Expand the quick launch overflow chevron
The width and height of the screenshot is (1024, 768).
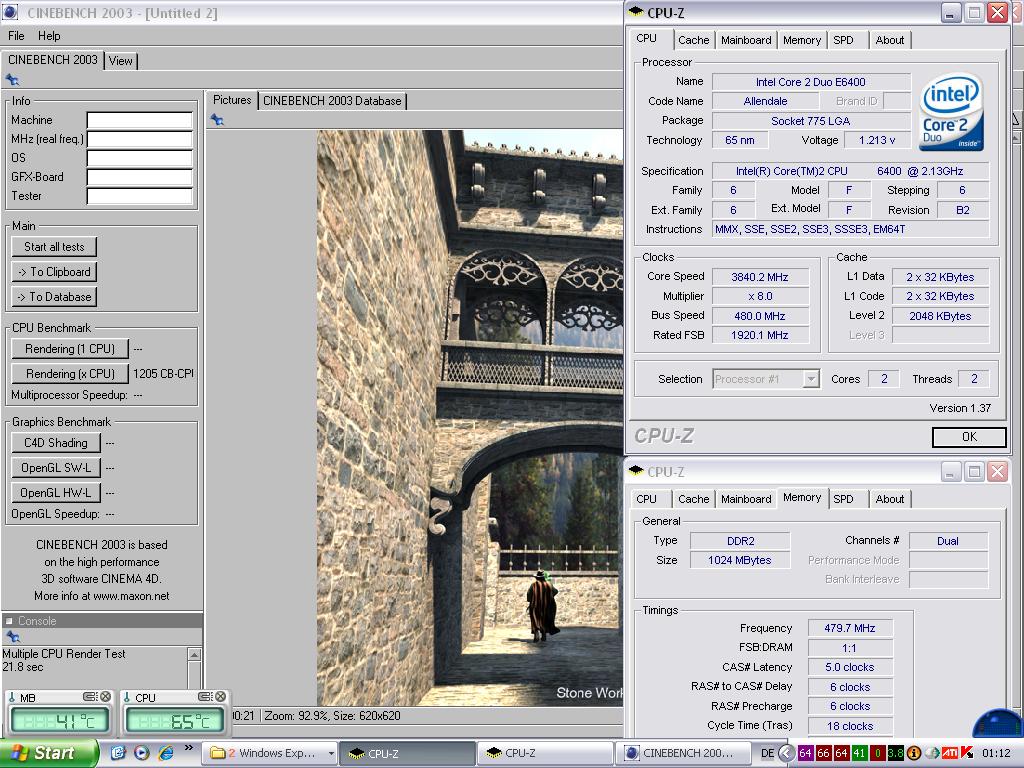tap(189, 748)
